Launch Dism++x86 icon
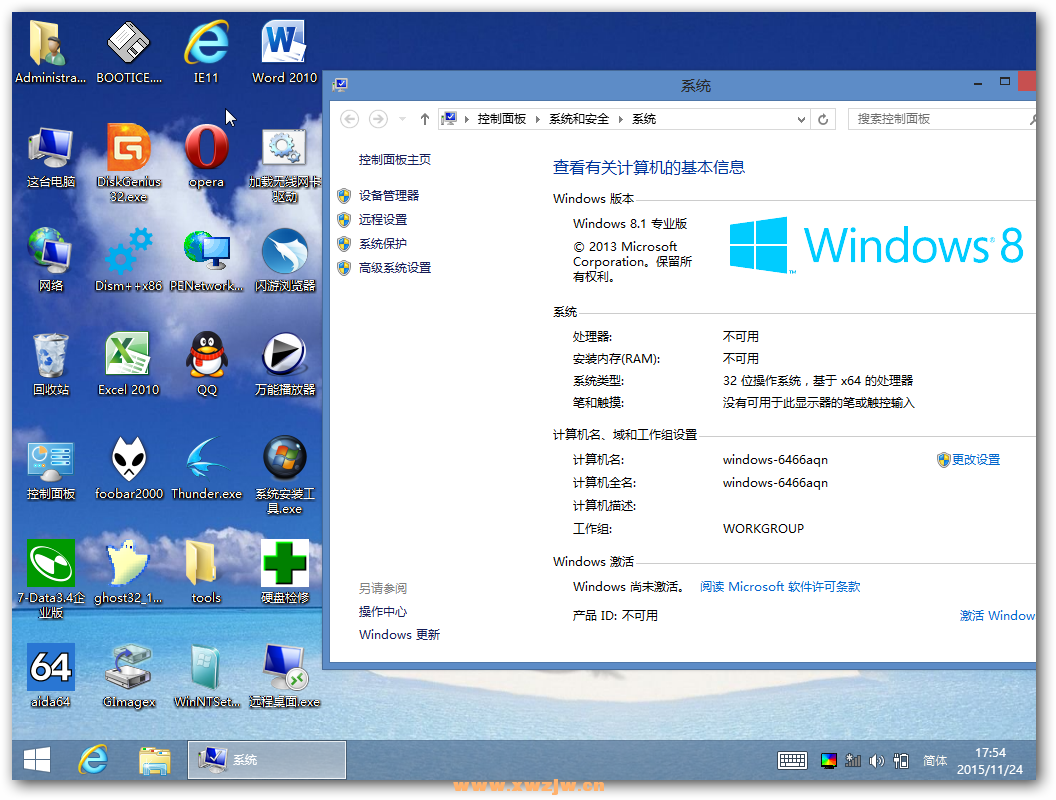 pos(129,261)
